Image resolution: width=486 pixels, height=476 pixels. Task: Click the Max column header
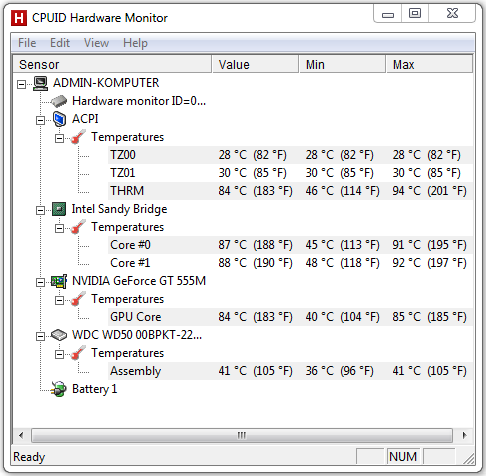click(x=429, y=64)
